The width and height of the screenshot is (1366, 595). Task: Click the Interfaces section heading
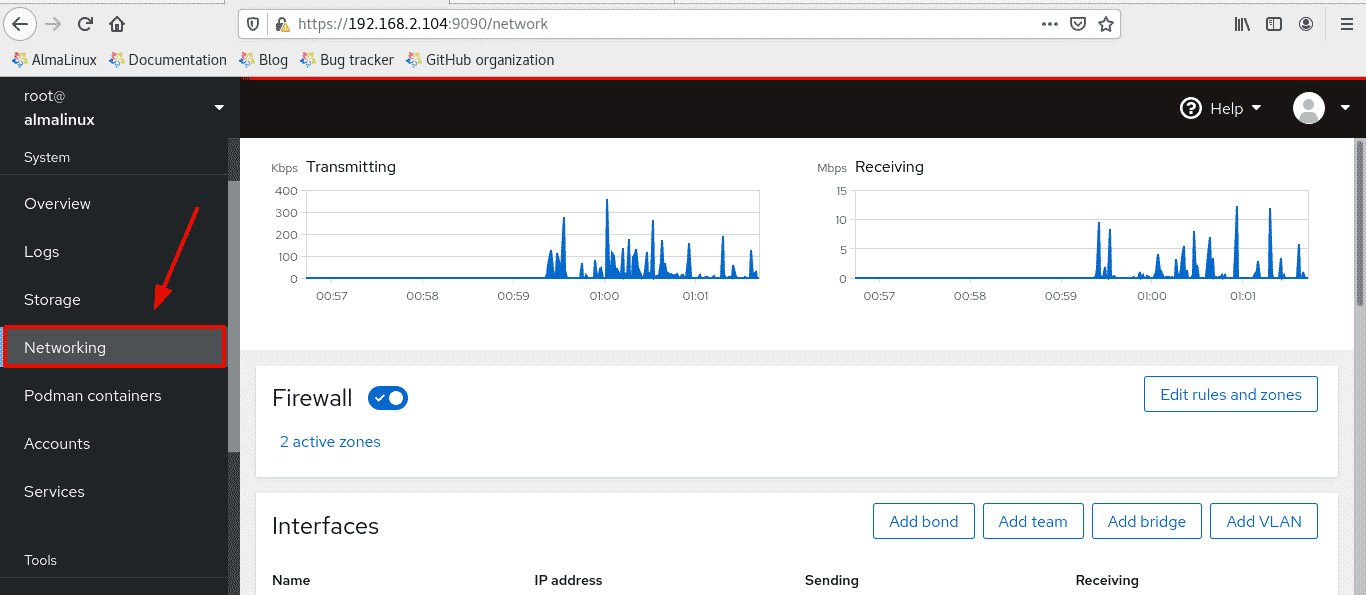[325, 526]
